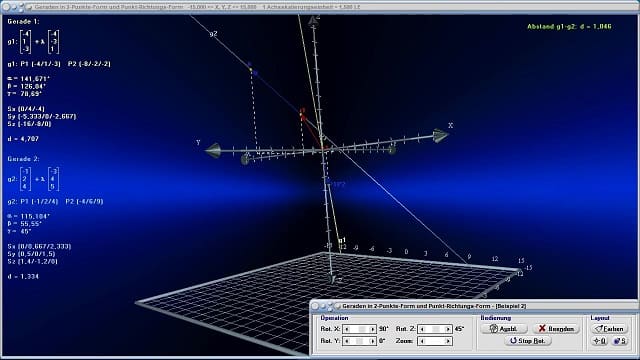
Task: Click the Beenden button with red X
Action: coord(556,329)
